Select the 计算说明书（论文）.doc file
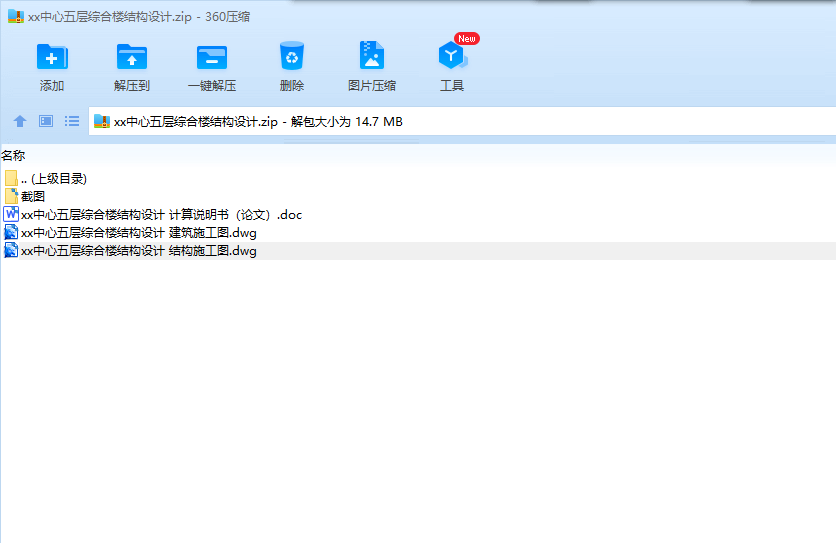 point(418,215)
